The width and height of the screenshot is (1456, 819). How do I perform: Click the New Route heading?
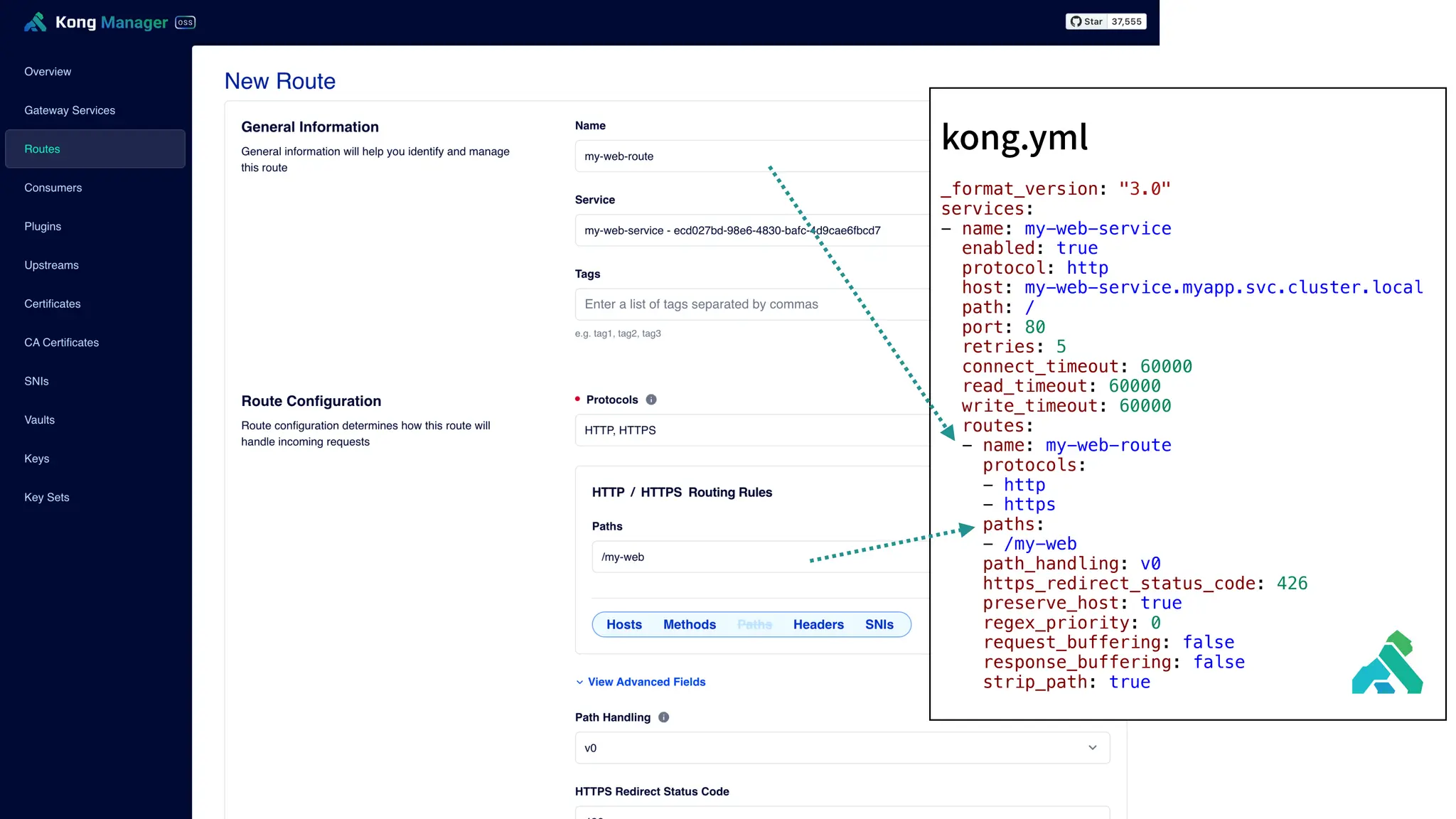280,81
